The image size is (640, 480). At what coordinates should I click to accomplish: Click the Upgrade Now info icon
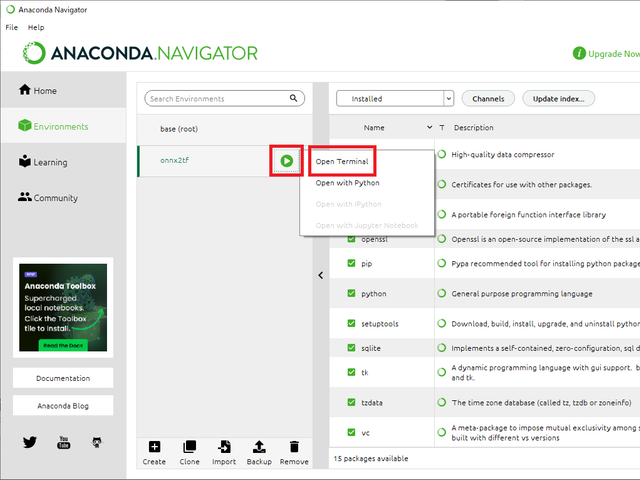579,53
